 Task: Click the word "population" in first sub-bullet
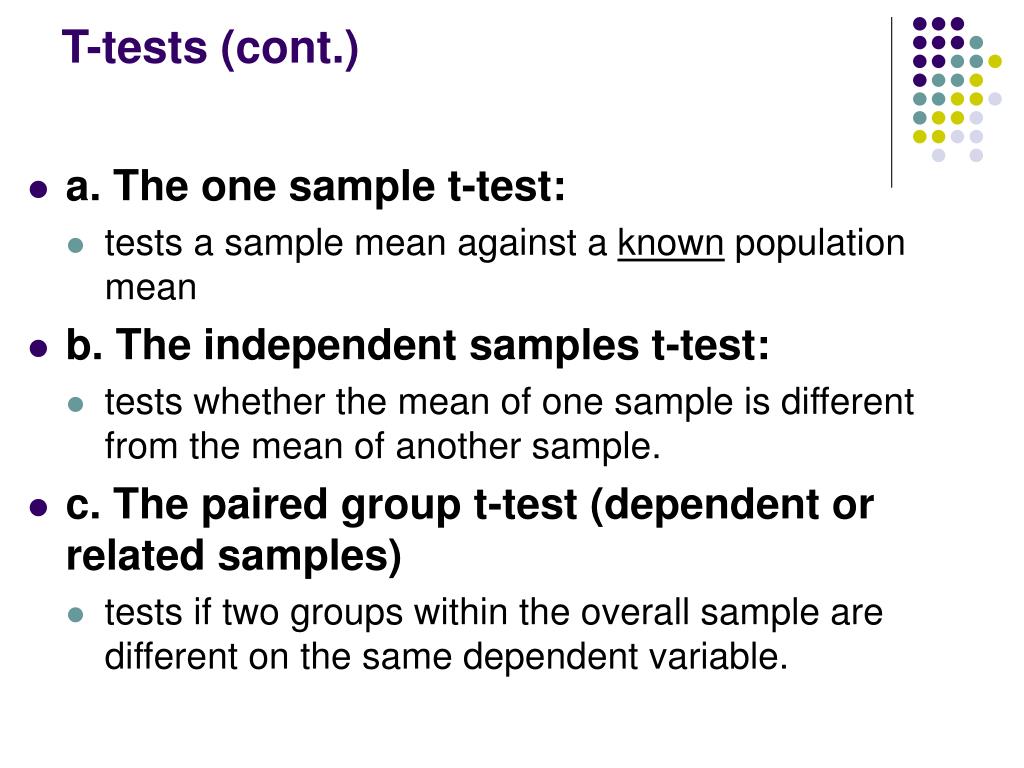coord(820,244)
